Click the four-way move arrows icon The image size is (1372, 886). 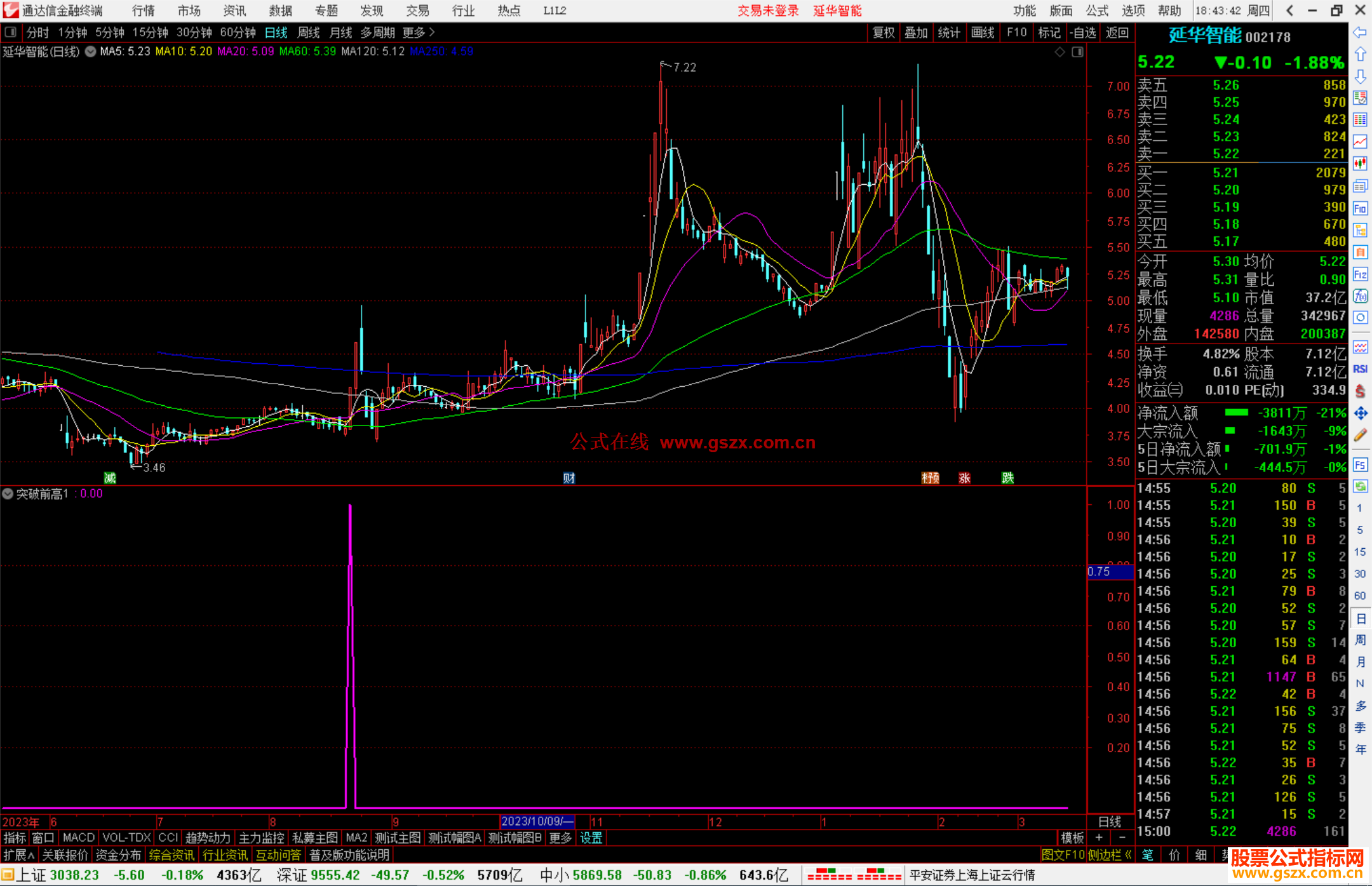[1360, 413]
